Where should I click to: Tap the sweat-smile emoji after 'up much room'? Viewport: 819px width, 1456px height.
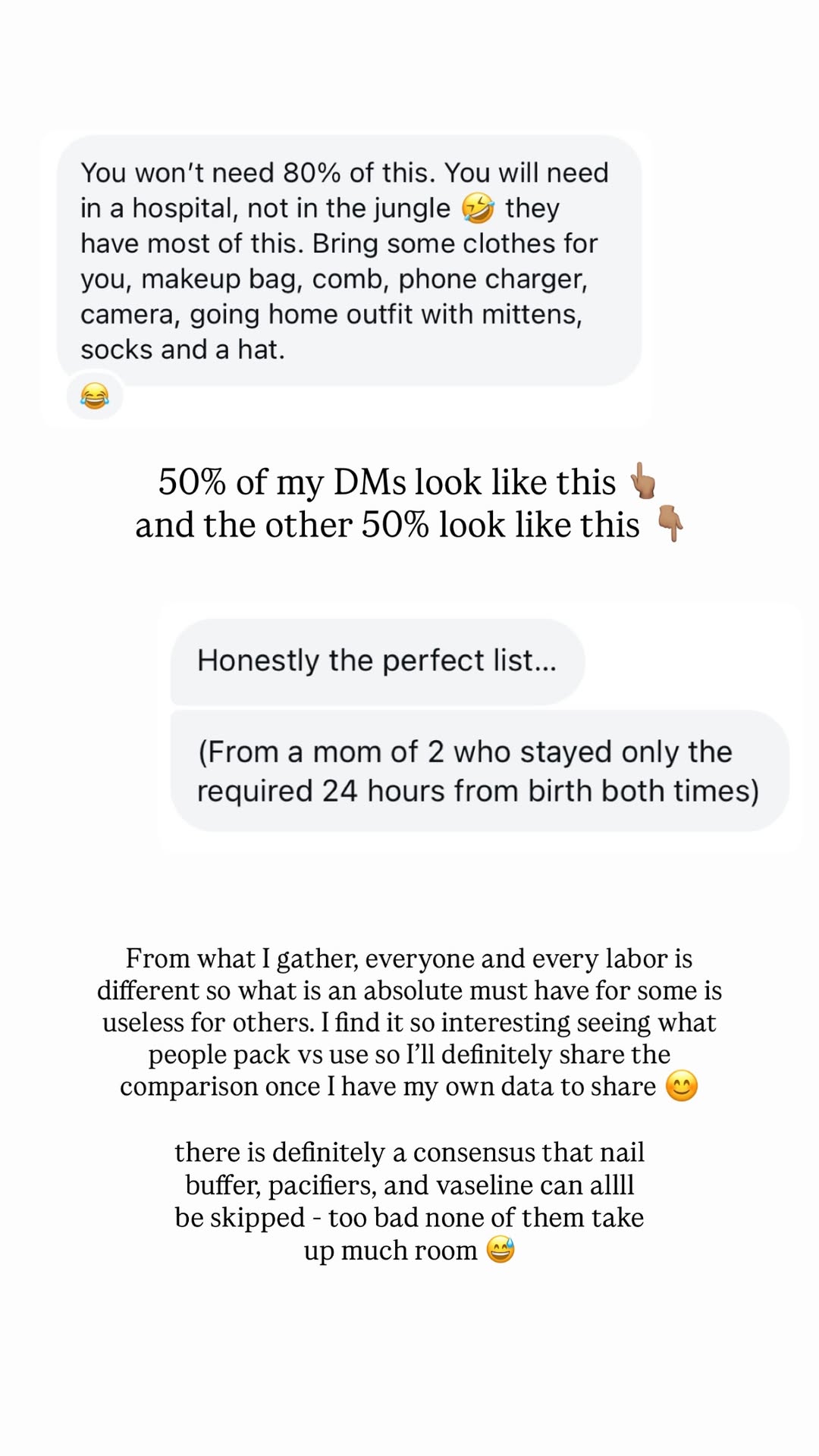click(x=500, y=1249)
